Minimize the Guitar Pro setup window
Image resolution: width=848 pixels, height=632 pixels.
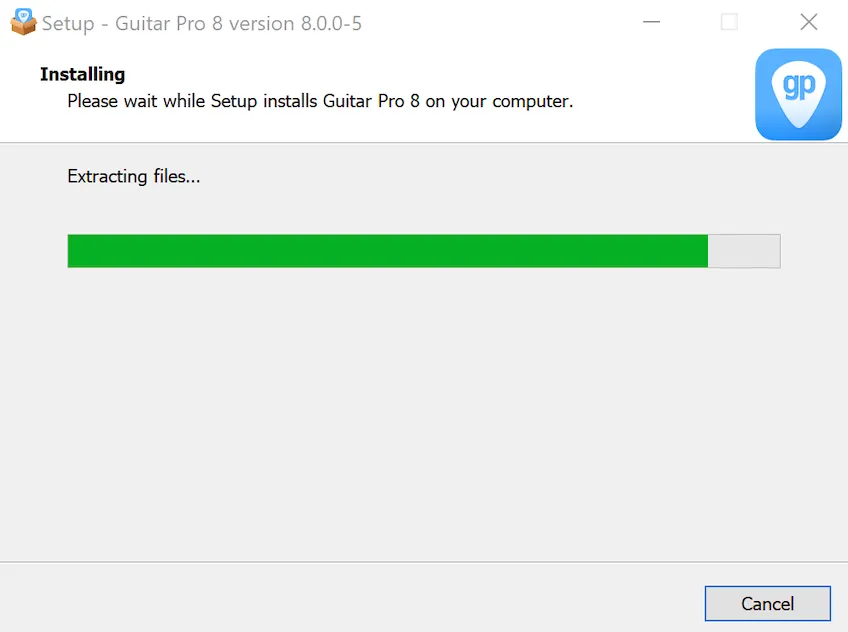(651, 22)
